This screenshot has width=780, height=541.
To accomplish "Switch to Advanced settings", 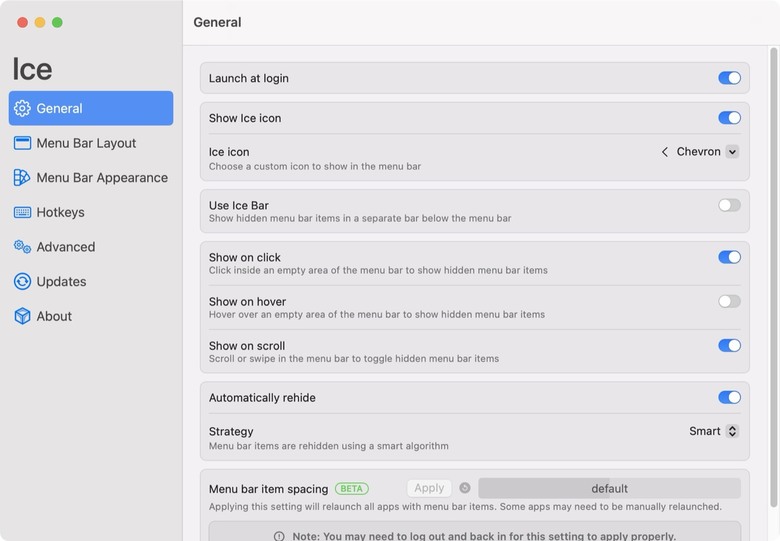I will tap(91, 247).
